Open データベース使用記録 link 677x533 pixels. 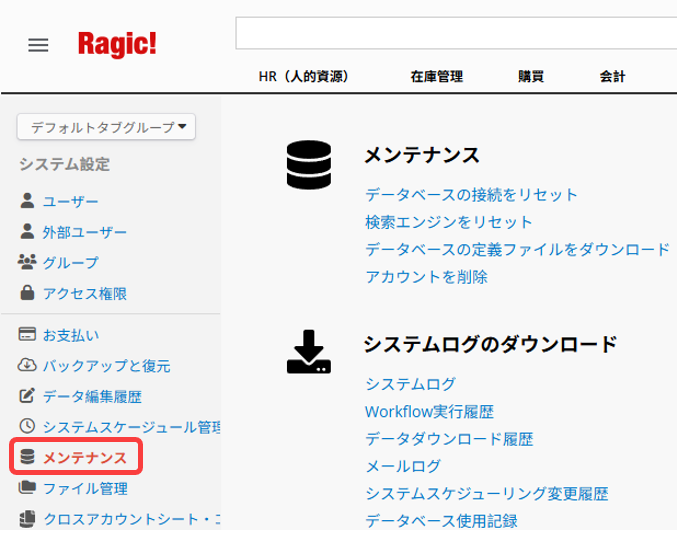coord(441,521)
